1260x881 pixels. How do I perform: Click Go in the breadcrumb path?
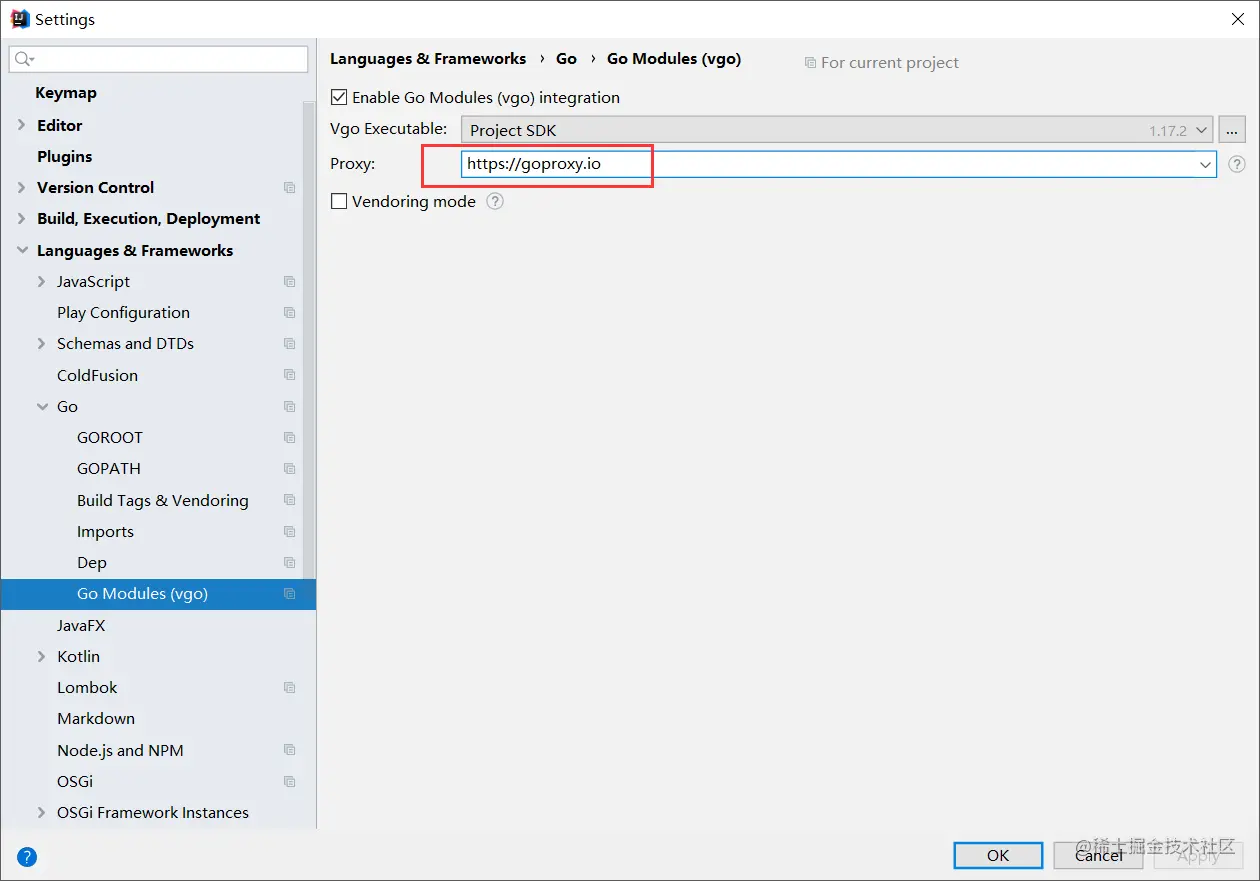pos(566,59)
